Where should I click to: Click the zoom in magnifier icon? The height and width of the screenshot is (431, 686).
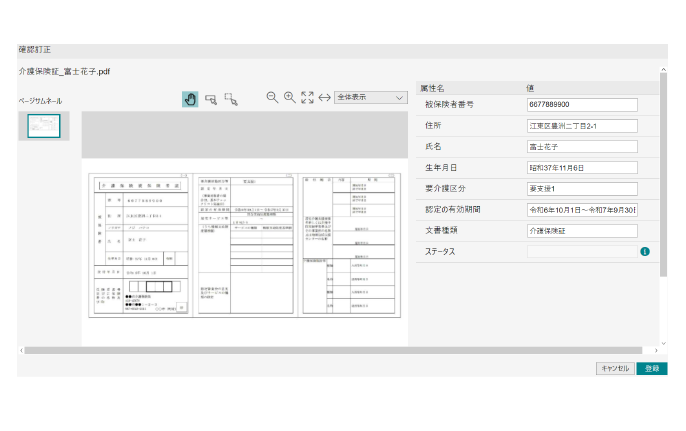(290, 98)
